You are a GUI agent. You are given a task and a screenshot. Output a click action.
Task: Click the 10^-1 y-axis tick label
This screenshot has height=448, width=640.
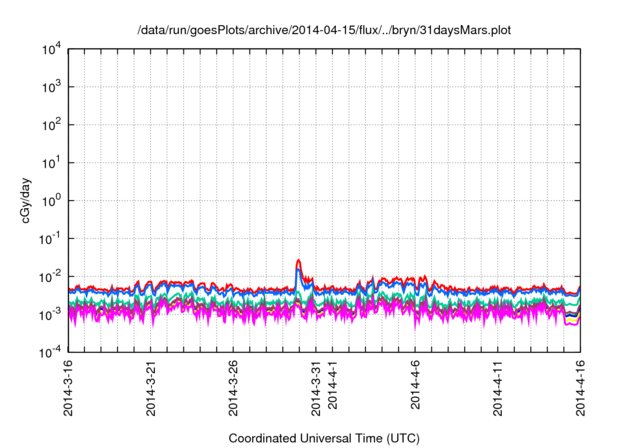tap(50, 239)
